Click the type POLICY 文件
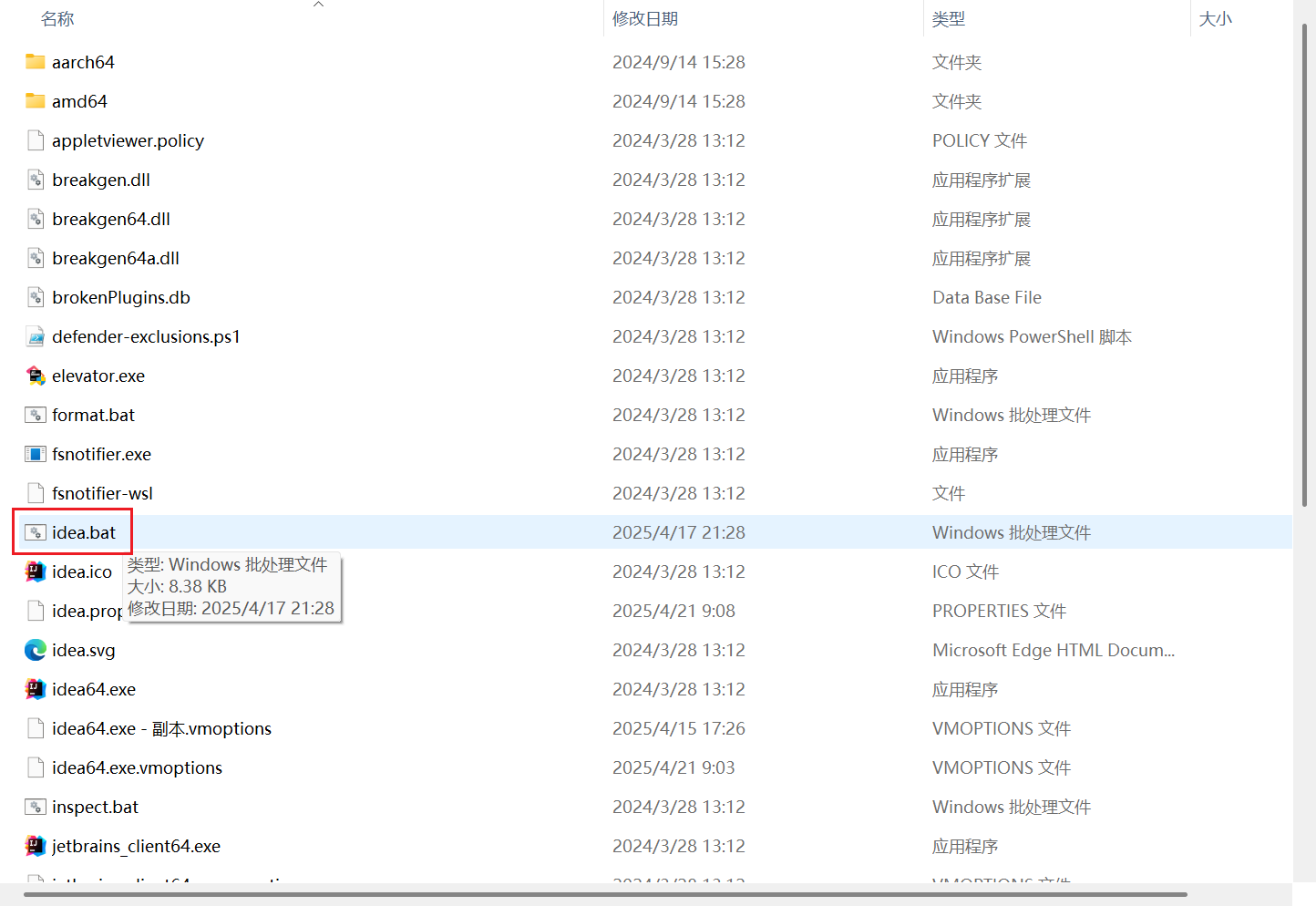Viewport: 1316px width, 906px height. [x=980, y=140]
